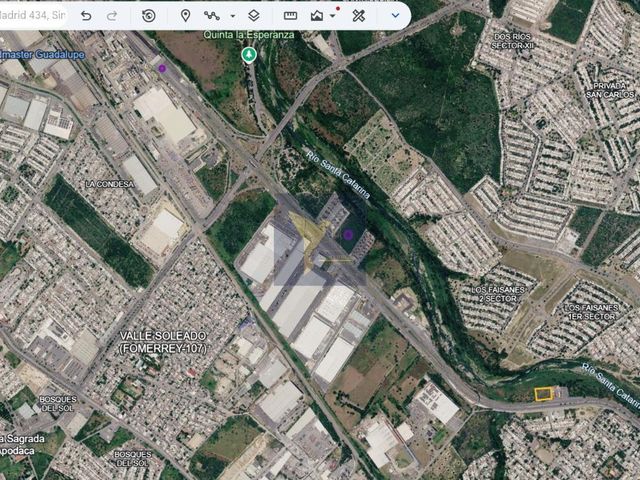Click 'VALLE SOLEADO (FOMERREY-107)' neighborhood label

[163, 342]
